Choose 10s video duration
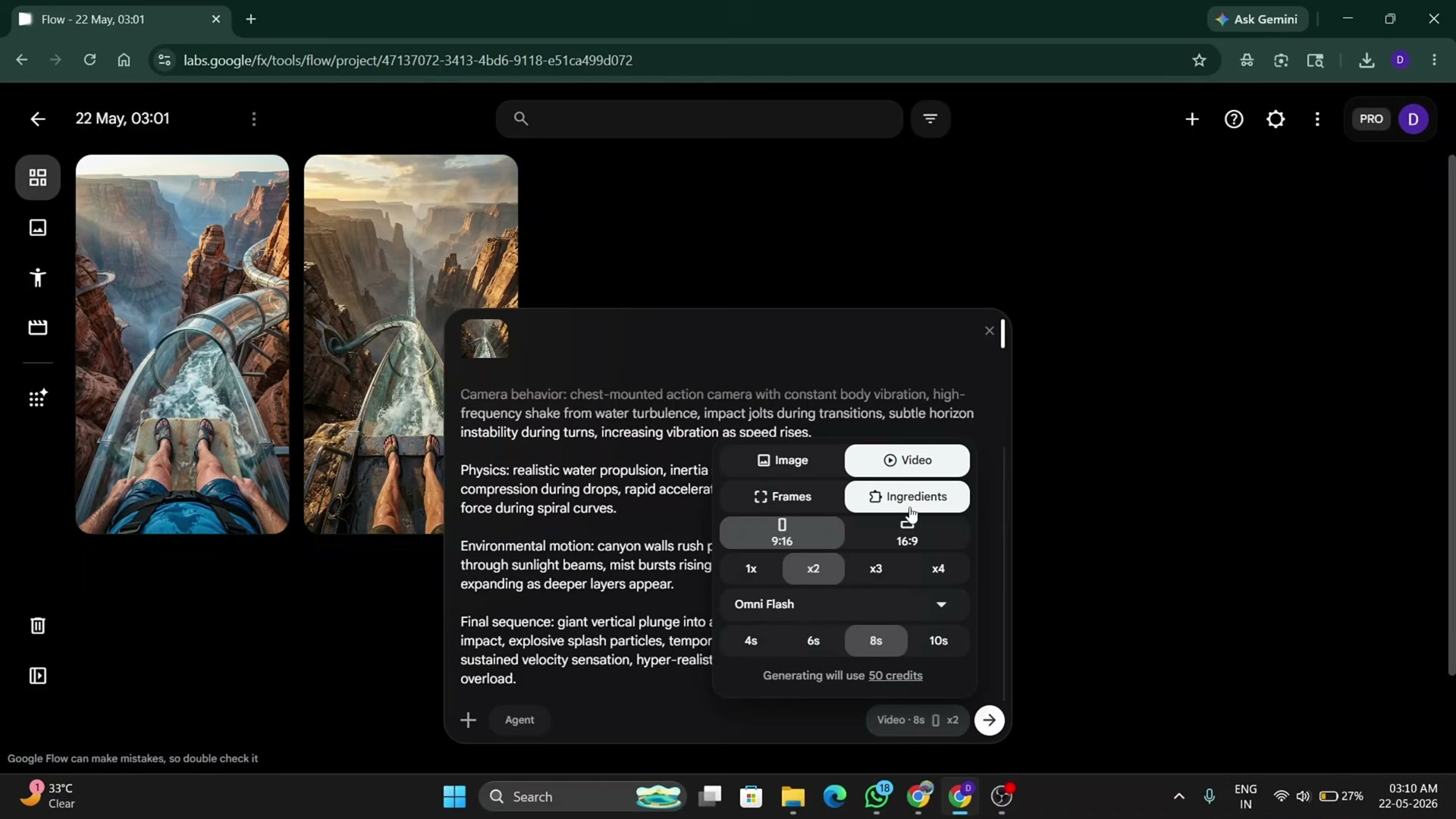Viewport: 1456px width, 819px height. click(x=938, y=641)
